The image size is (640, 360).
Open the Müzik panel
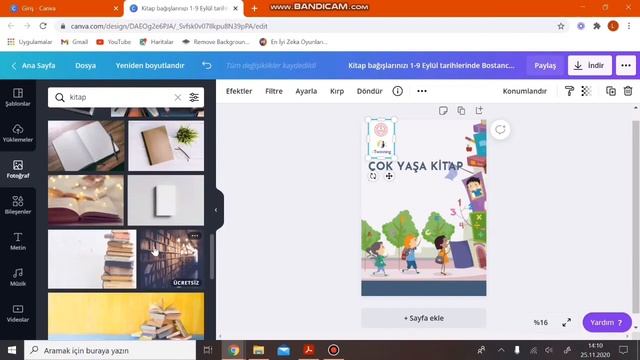click(18, 277)
